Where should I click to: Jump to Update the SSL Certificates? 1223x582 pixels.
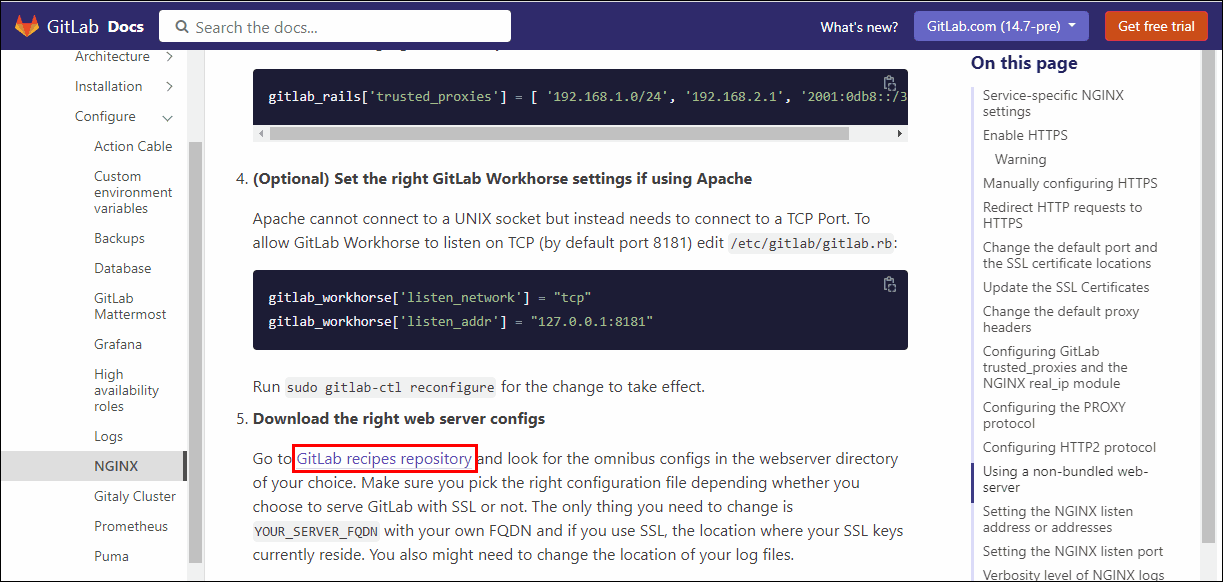[1066, 287]
